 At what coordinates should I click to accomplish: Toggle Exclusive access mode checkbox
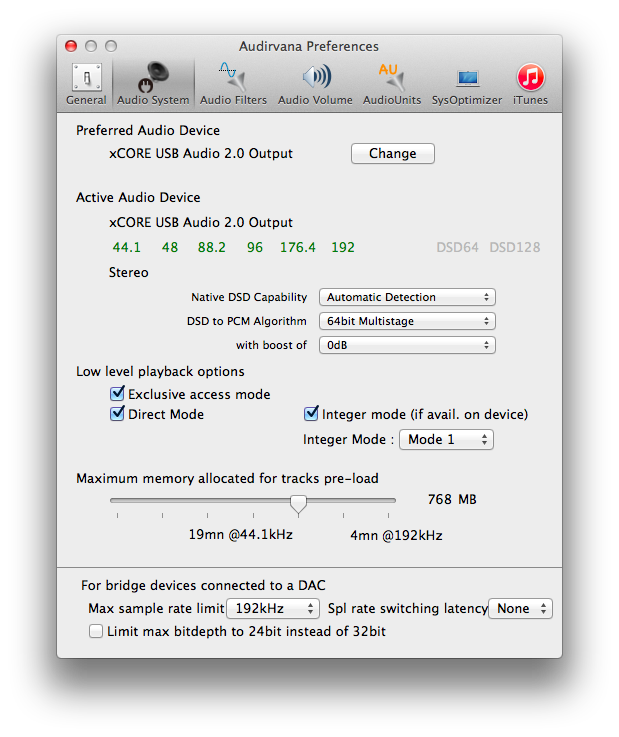[x=117, y=393]
